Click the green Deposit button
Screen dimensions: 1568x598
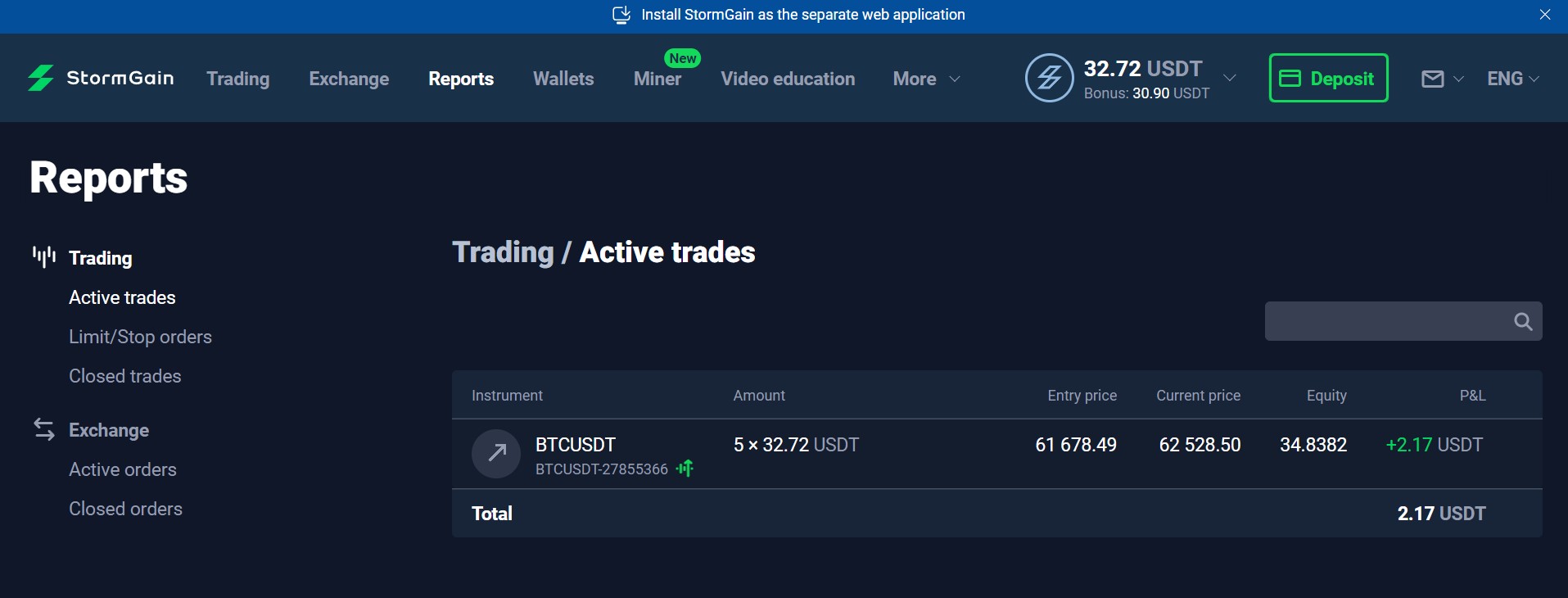[1328, 78]
